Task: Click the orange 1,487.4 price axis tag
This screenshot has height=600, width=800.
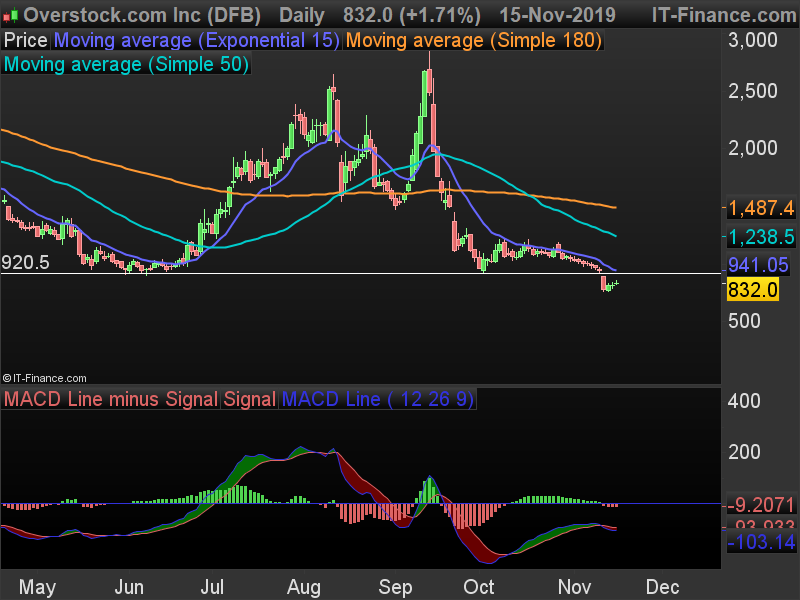Action: (761, 208)
